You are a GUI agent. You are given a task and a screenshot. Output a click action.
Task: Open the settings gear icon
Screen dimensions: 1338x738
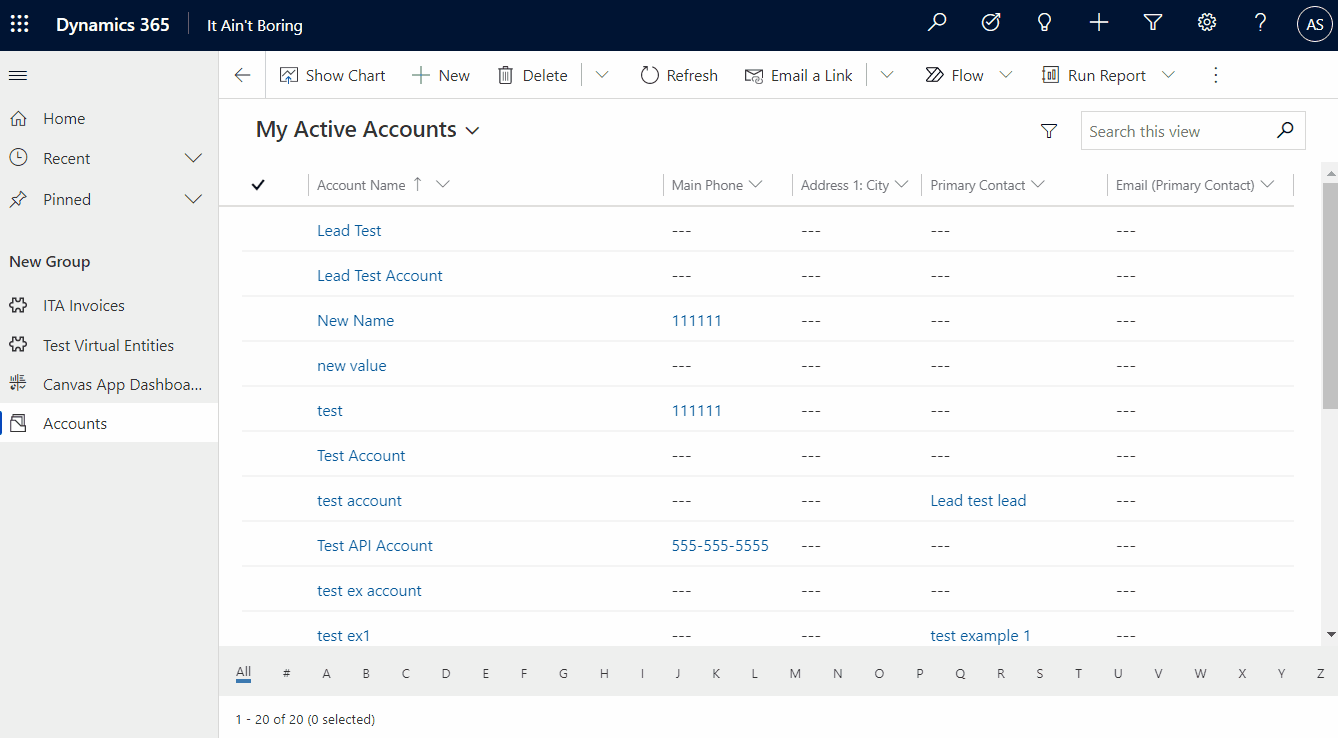(1207, 23)
